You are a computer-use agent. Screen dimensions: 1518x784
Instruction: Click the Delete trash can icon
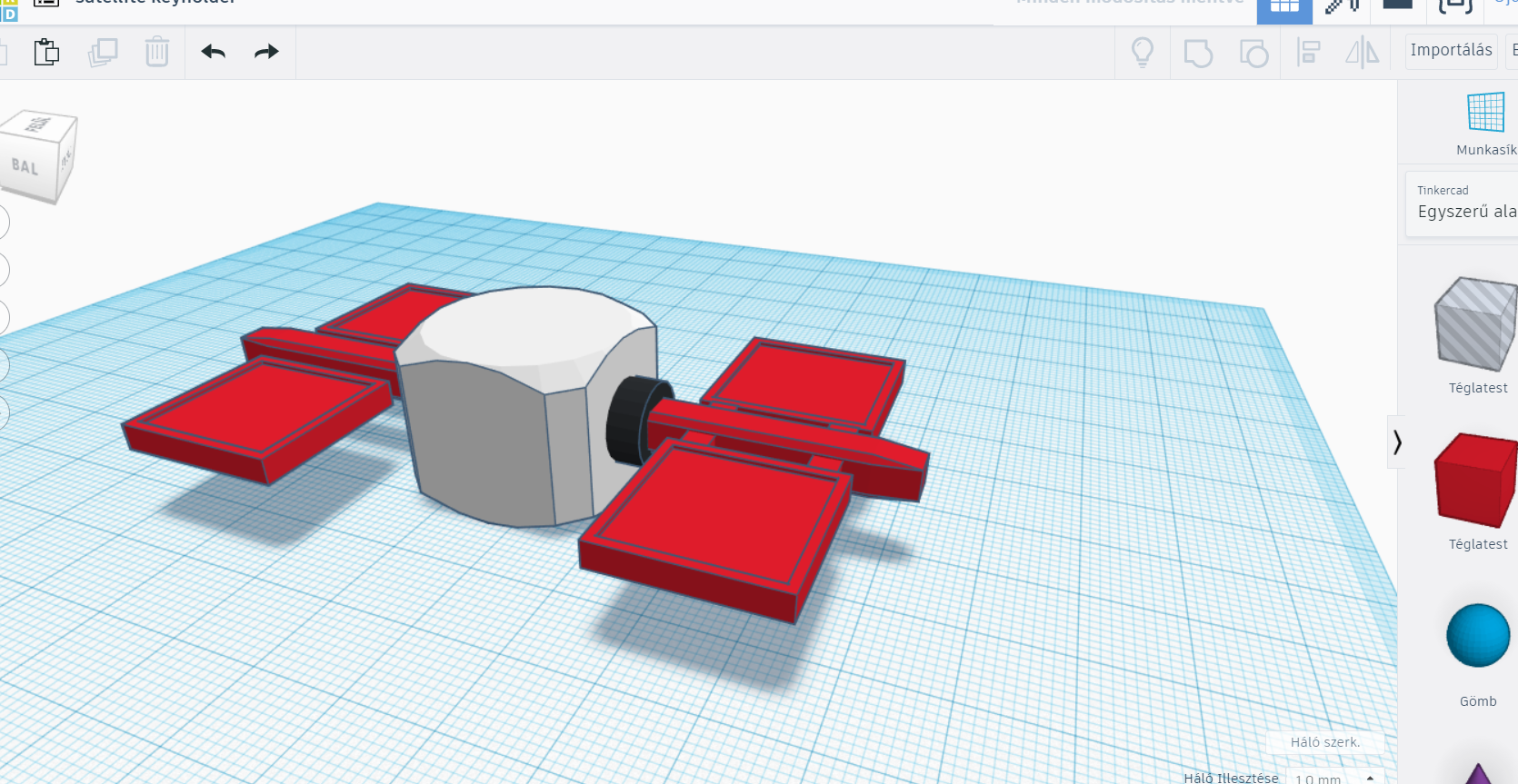click(x=157, y=52)
